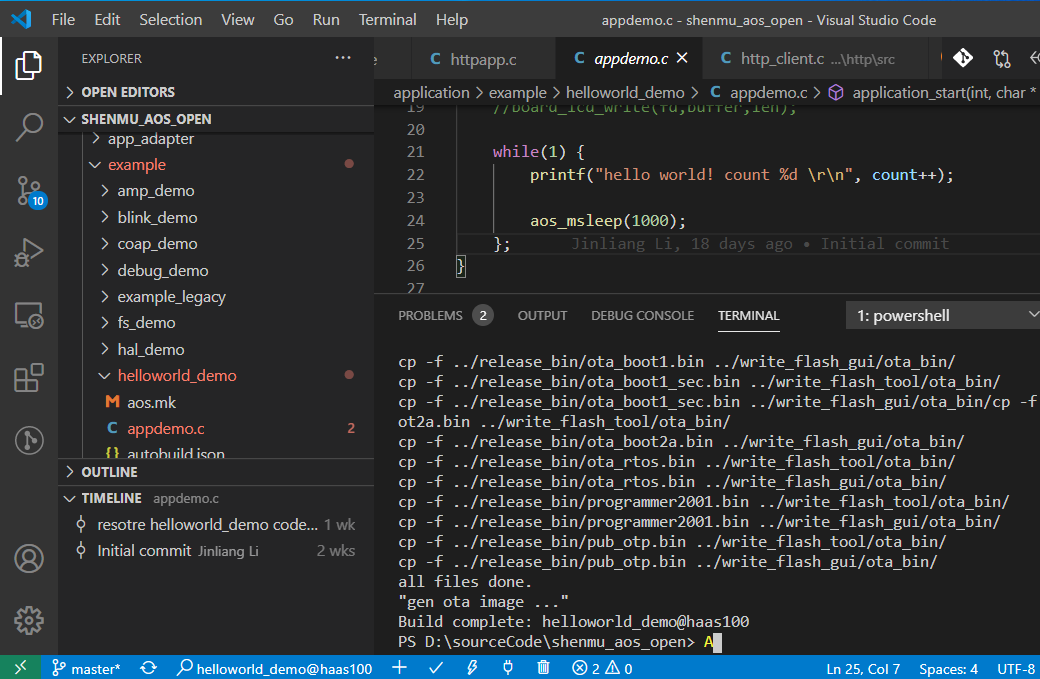This screenshot has height=679, width=1040.
Task: Open aos.mk file in explorer
Action: tap(216, 402)
